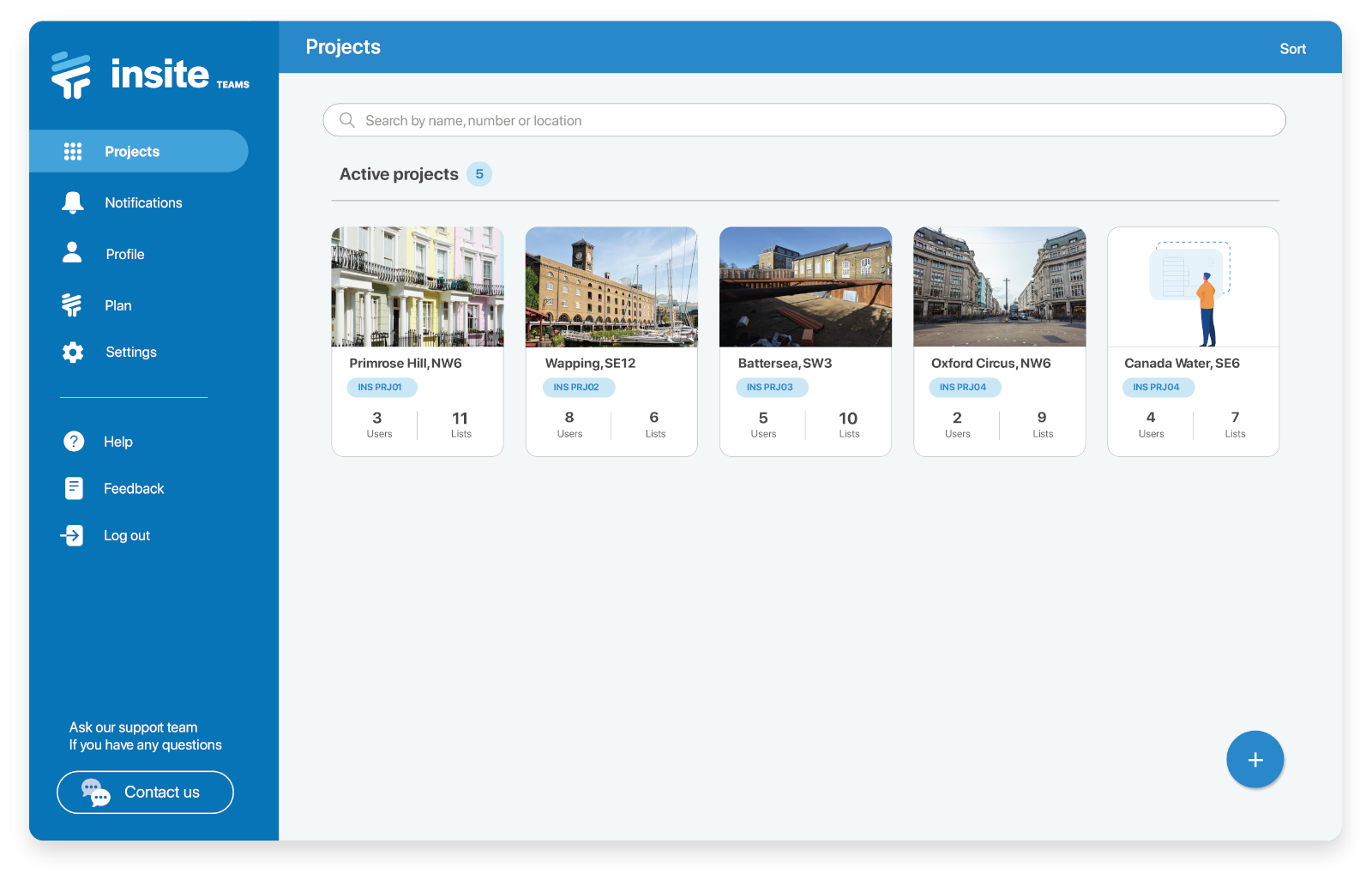Viewport: 1372px width, 880px height.
Task: Focus the project search field
Action: pyautogui.click(x=803, y=121)
